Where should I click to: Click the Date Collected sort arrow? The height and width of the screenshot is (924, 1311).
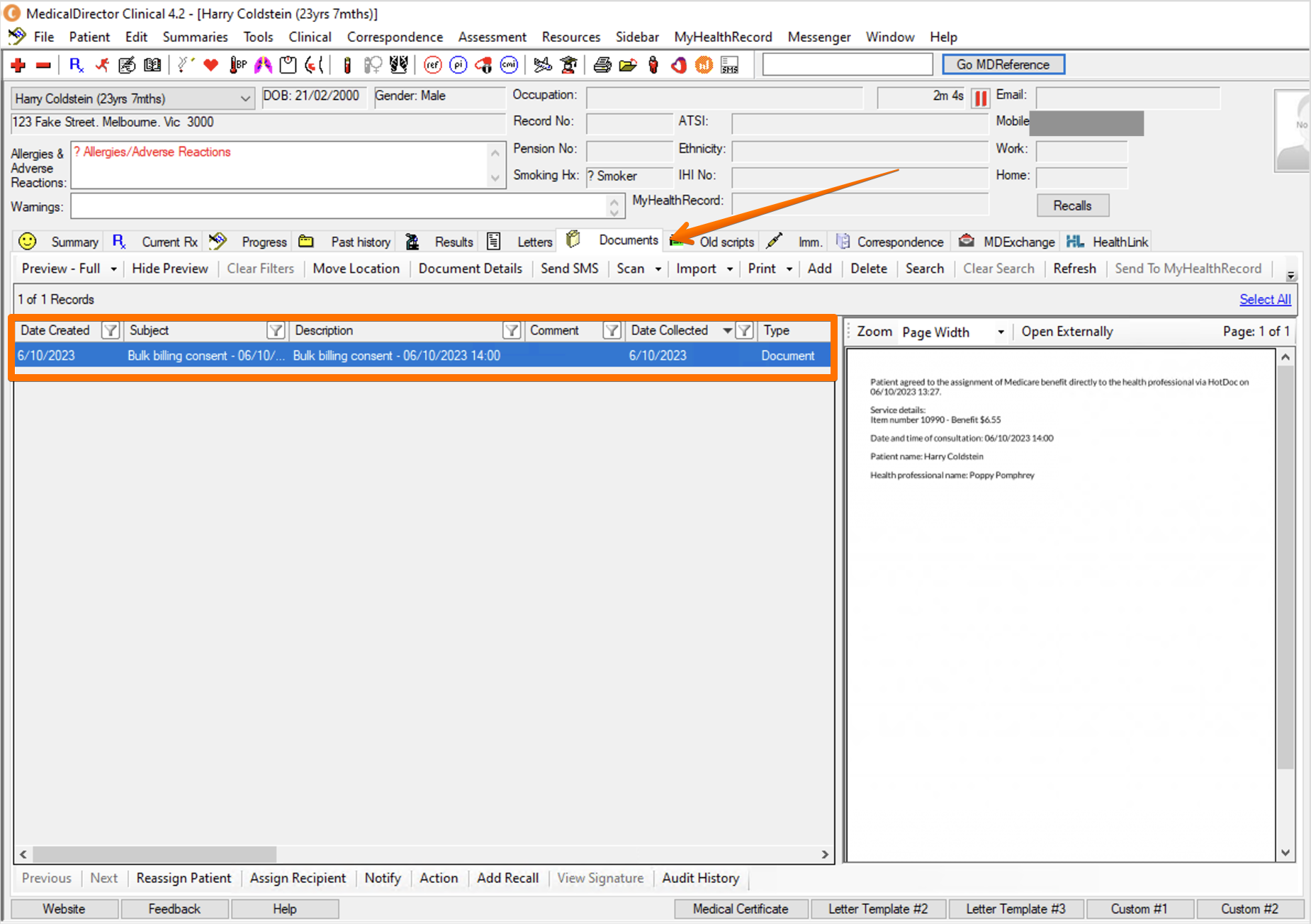pos(727,330)
